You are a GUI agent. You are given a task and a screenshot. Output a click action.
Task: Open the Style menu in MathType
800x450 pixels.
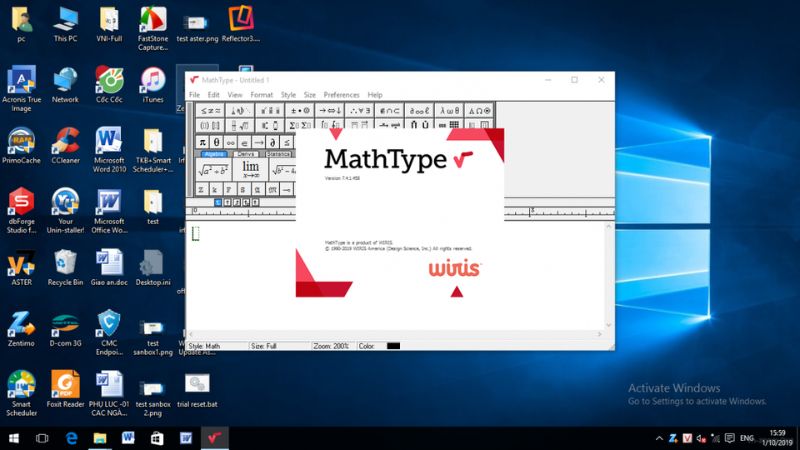click(x=288, y=95)
